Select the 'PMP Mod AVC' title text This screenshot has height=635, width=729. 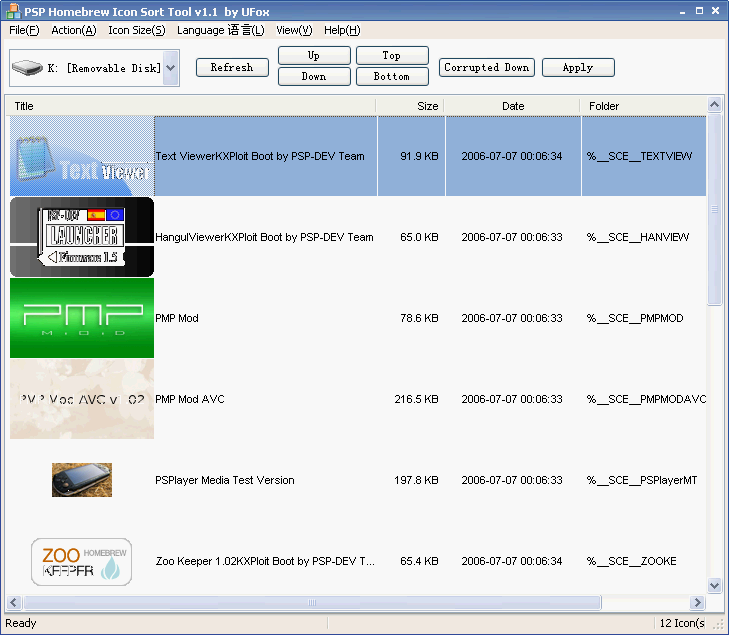click(190, 399)
